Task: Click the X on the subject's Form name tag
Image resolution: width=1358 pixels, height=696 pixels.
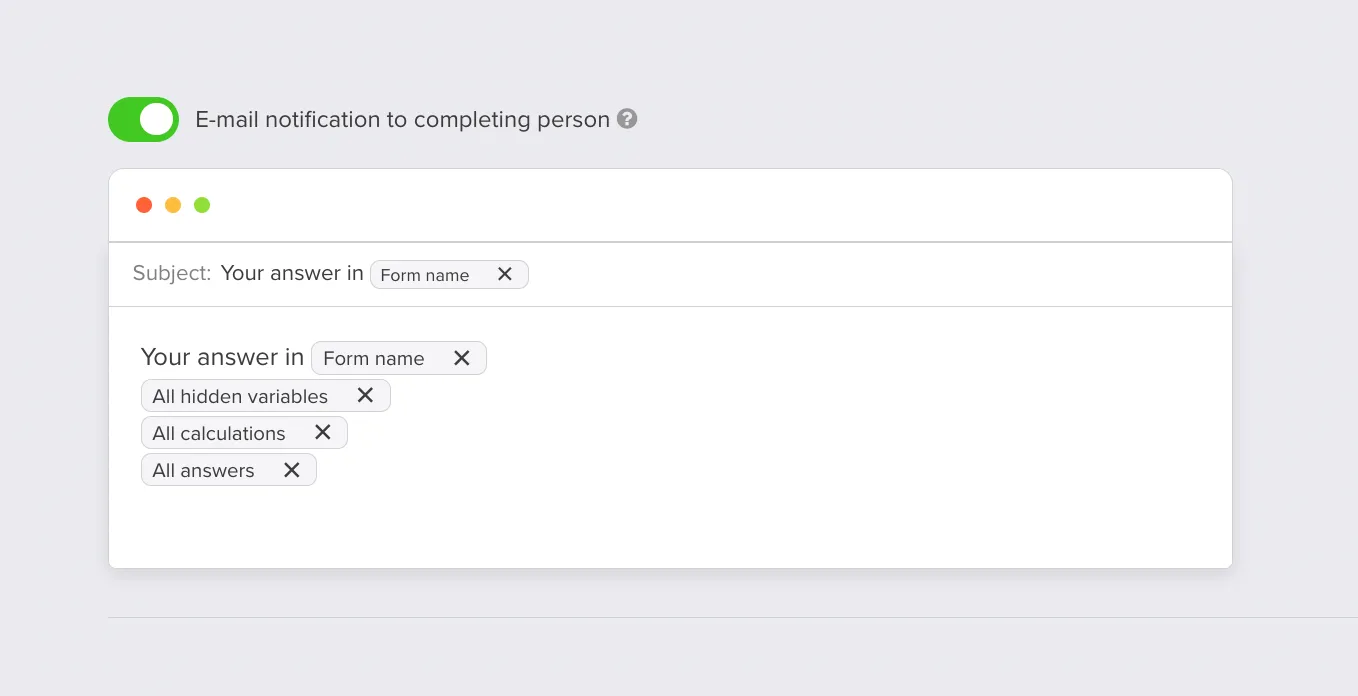Action: 505,274
